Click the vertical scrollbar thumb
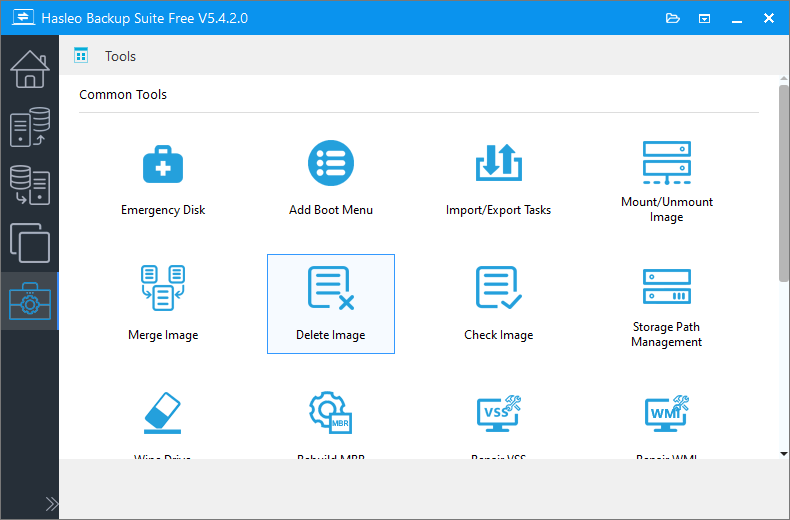Image resolution: width=790 pixels, height=520 pixels. pos(783,183)
